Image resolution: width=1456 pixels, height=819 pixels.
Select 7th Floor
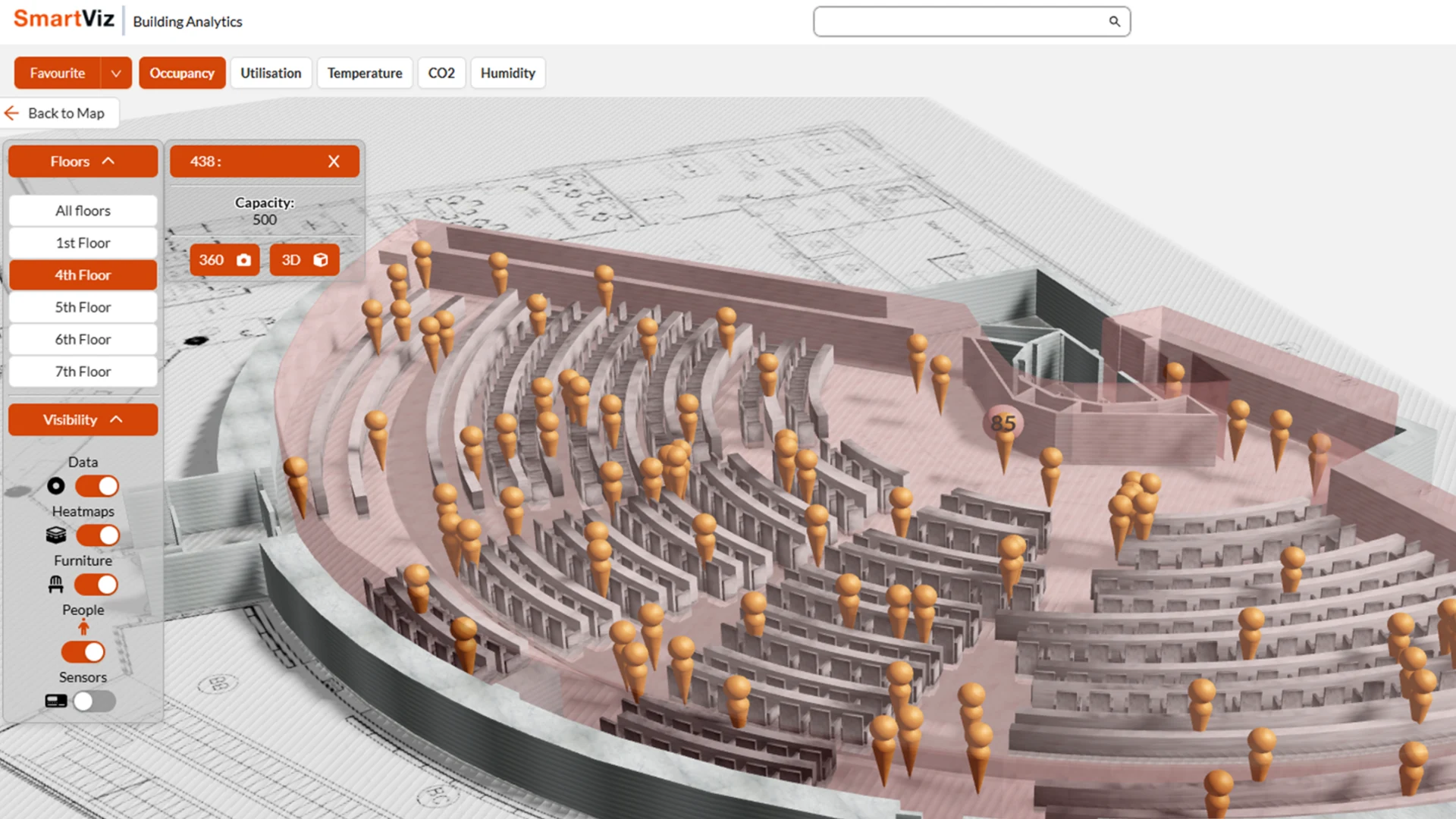point(83,372)
